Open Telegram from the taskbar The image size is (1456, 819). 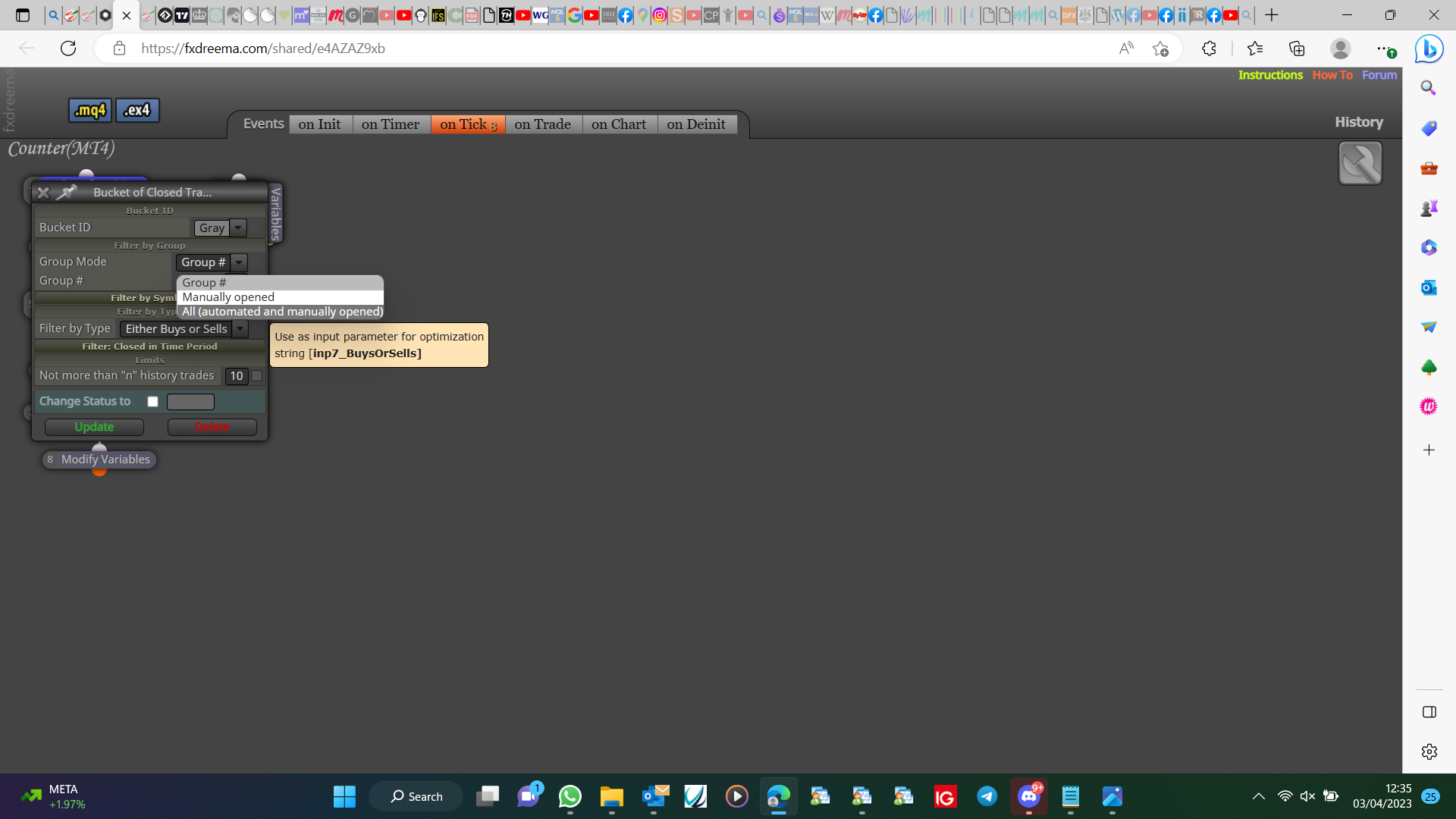tap(987, 796)
